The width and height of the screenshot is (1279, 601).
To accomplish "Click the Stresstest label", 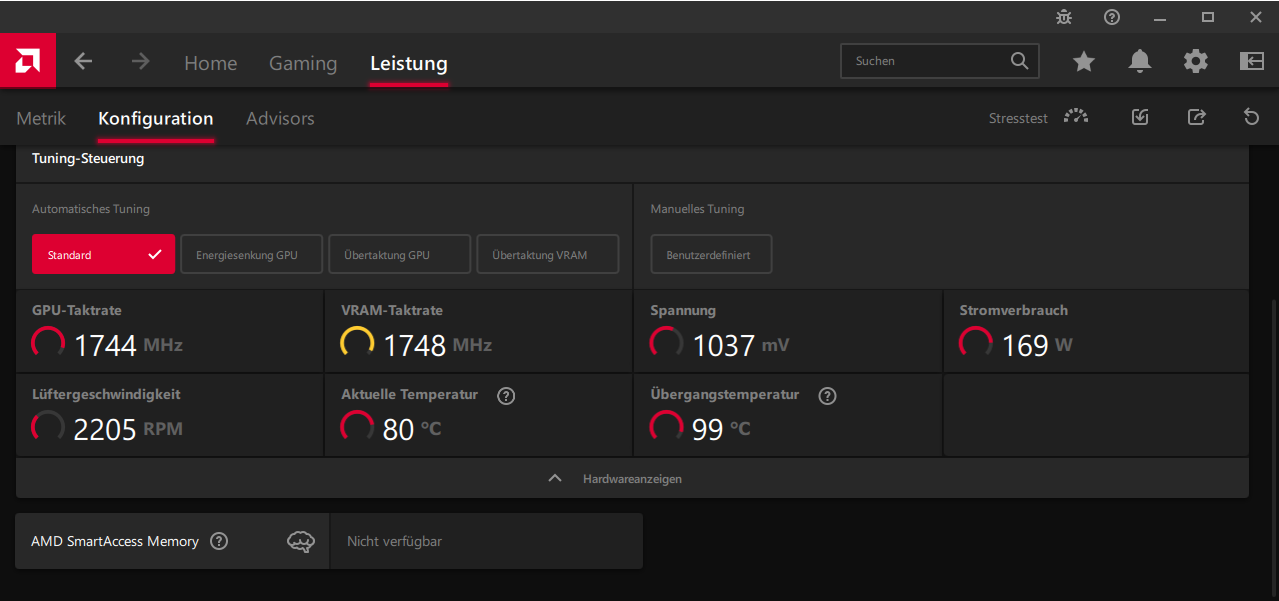I will (1018, 118).
